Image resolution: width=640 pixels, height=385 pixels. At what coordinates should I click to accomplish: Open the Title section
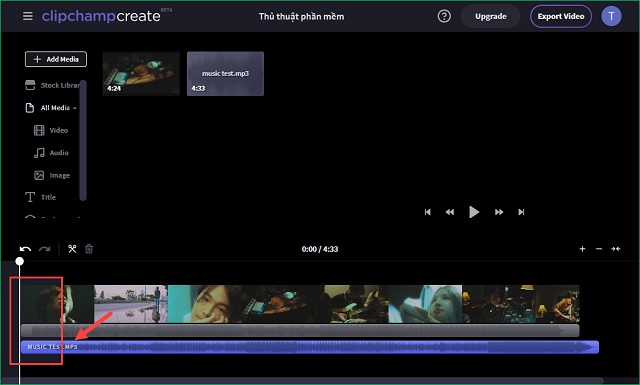[40, 197]
